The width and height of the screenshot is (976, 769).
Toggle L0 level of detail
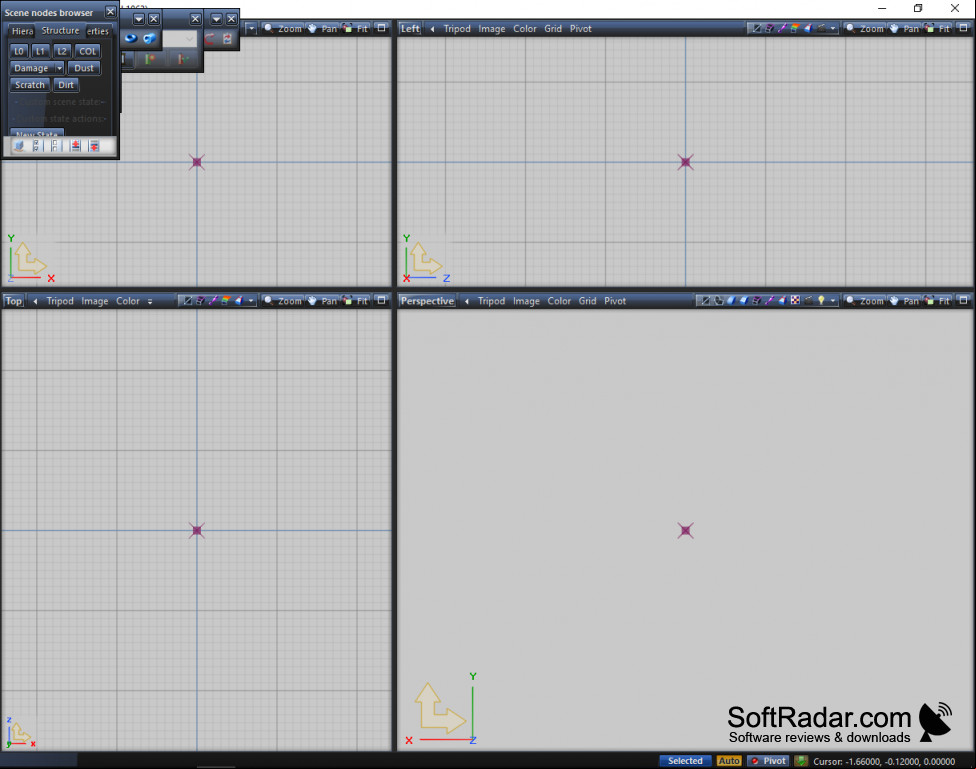[x=19, y=51]
